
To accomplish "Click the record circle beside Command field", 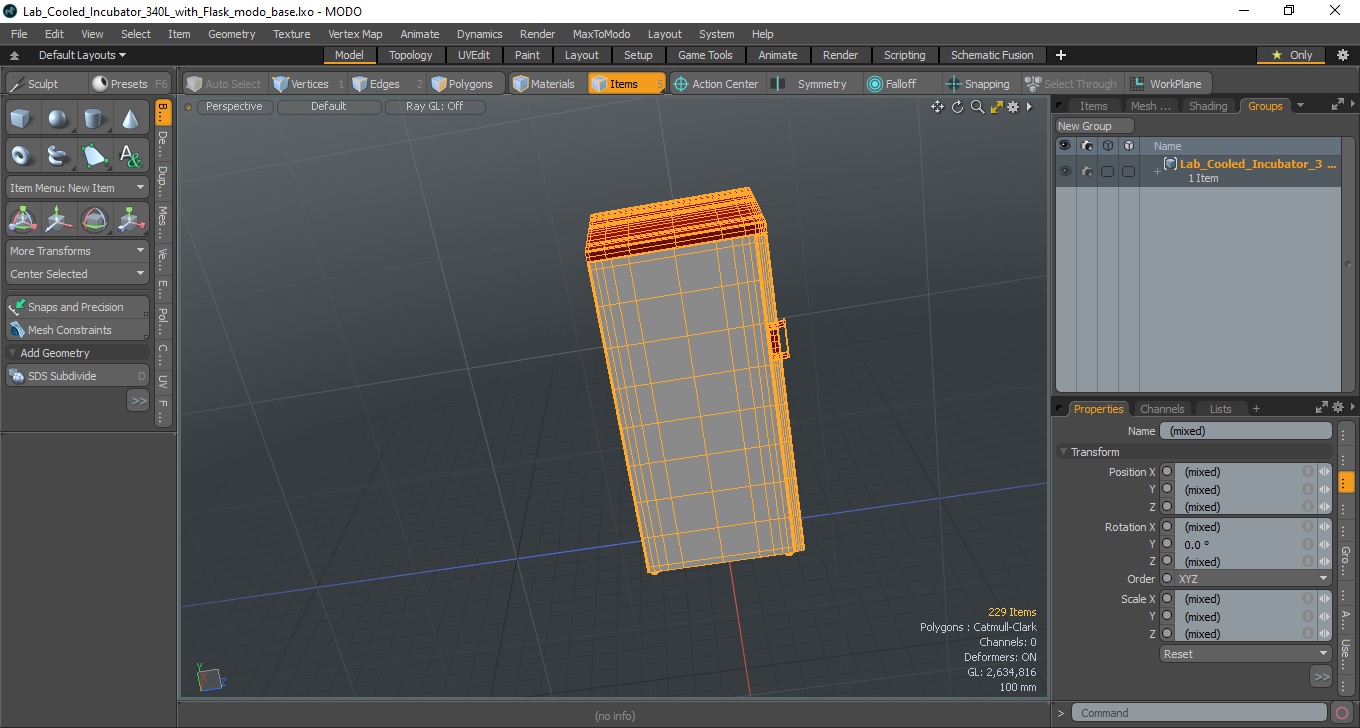I will (1343, 713).
